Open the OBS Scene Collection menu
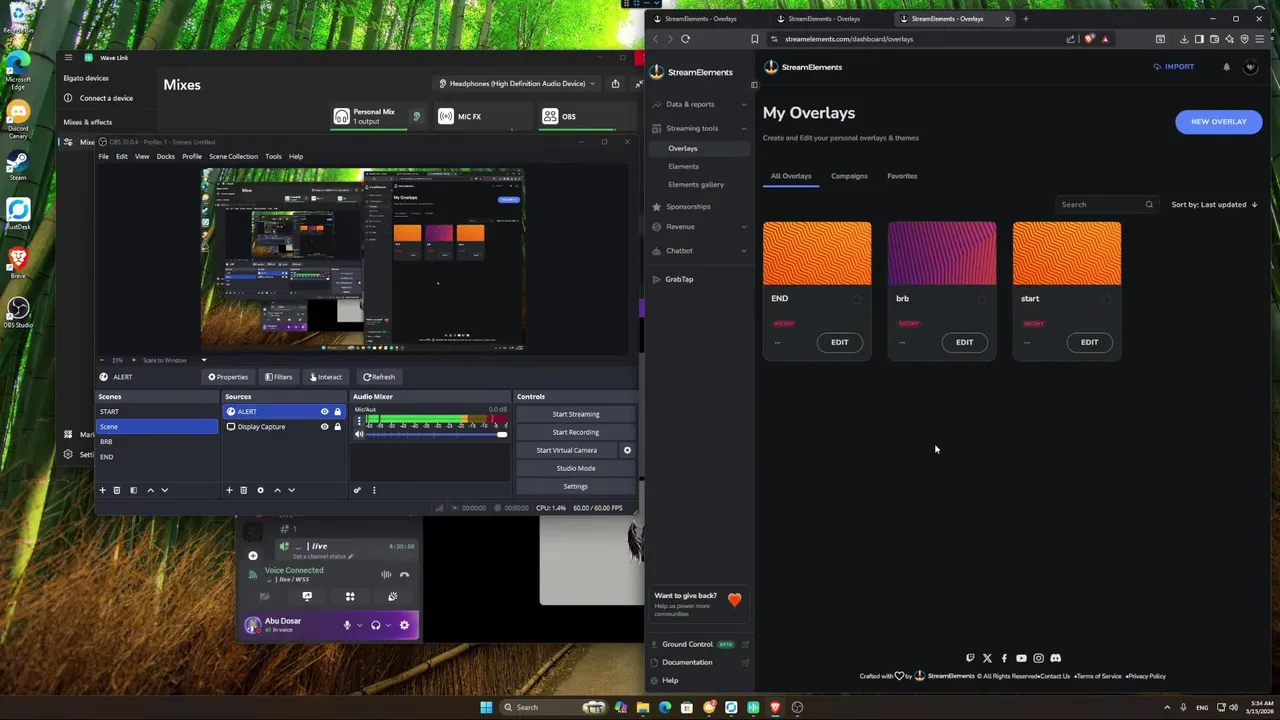Image resolution: width=1280 pixels, height=720 pixels. point(233,156)
